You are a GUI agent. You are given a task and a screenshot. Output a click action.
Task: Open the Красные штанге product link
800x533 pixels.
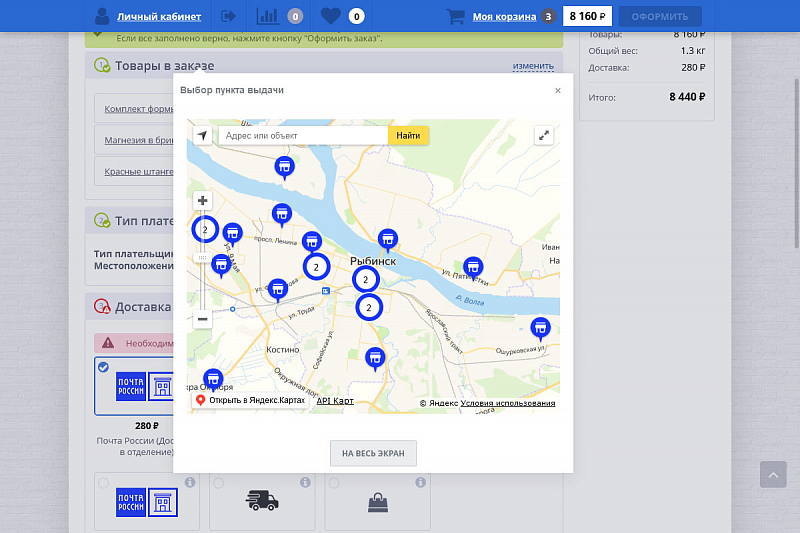tap(139, 171)
